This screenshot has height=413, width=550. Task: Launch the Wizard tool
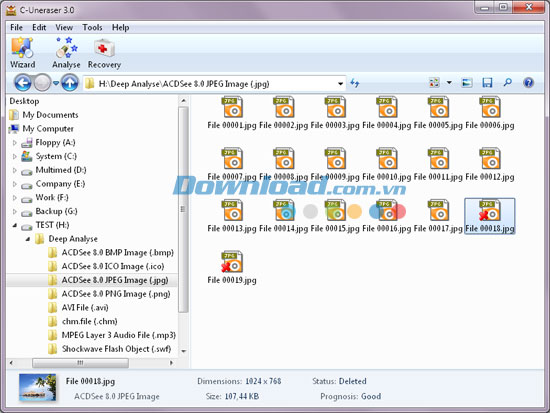tap(22, 53)
